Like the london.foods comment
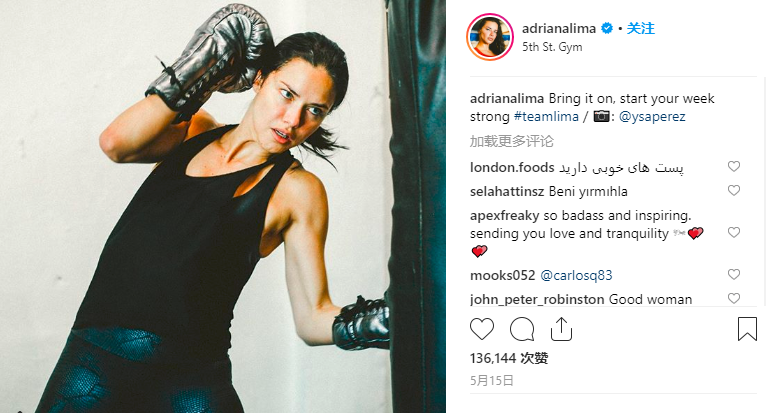 [734, 166]
